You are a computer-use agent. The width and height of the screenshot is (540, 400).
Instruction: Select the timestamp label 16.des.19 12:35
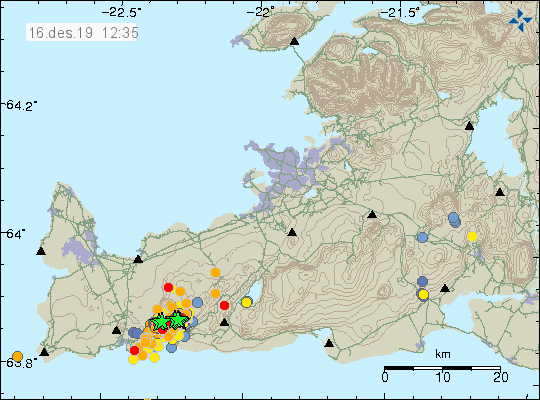coord(82,33)
